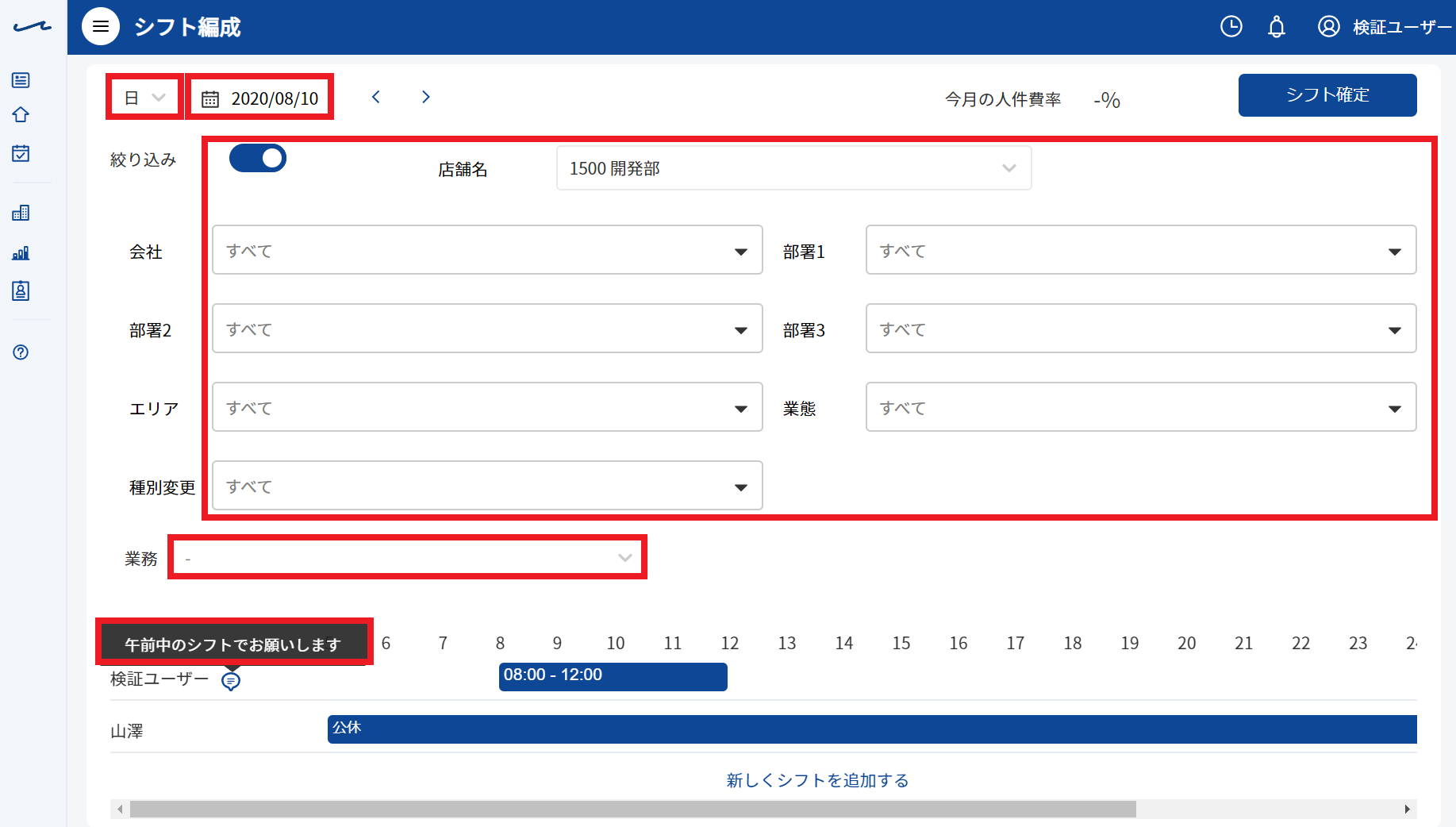Image resolution: width=1456 pixels, height=827 pixels.
Task: Open the building sidebar icon
Action: [21, 213]
